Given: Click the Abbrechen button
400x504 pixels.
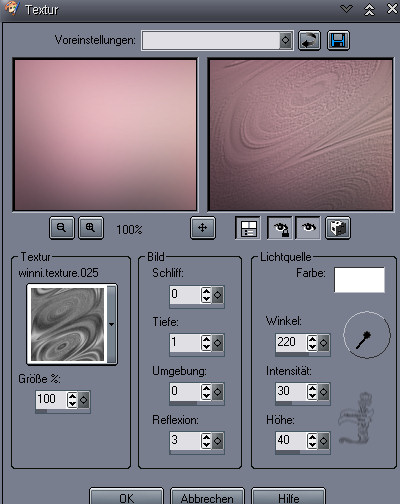Looking at the screenshot, I should pos(207,498).
